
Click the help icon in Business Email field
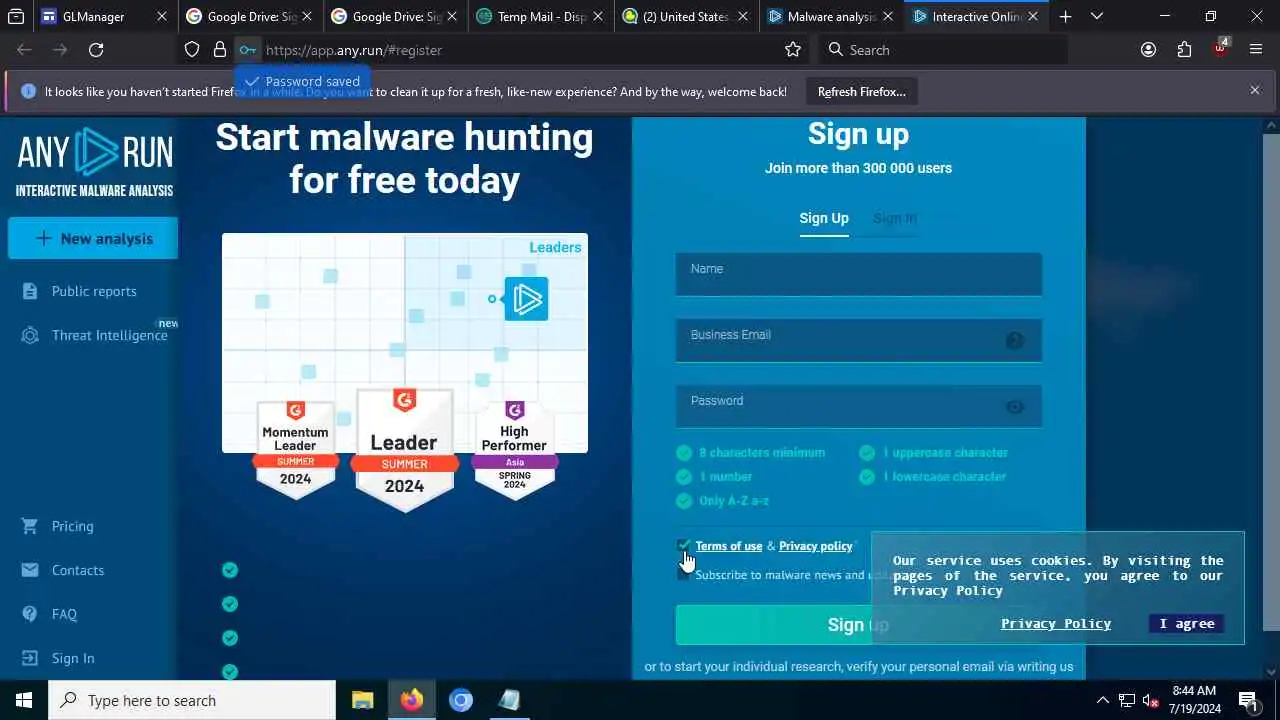click(x=1015, y=341)
